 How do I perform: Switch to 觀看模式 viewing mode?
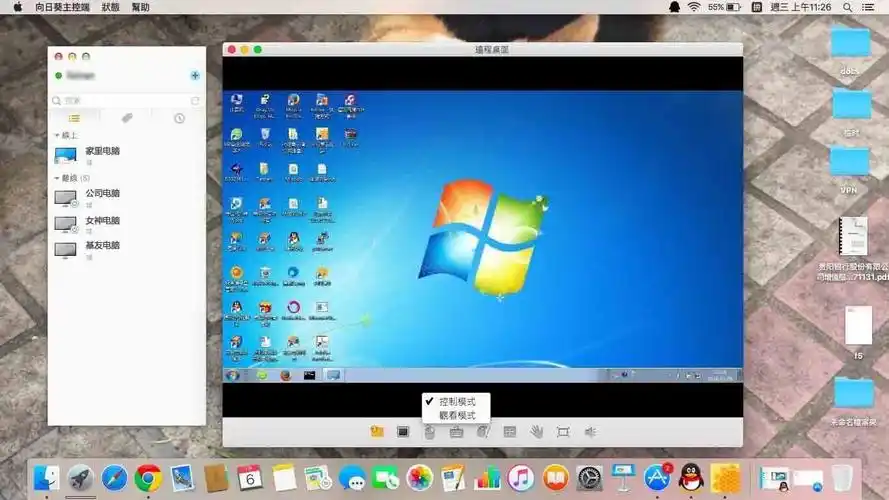tap(457, 414)
